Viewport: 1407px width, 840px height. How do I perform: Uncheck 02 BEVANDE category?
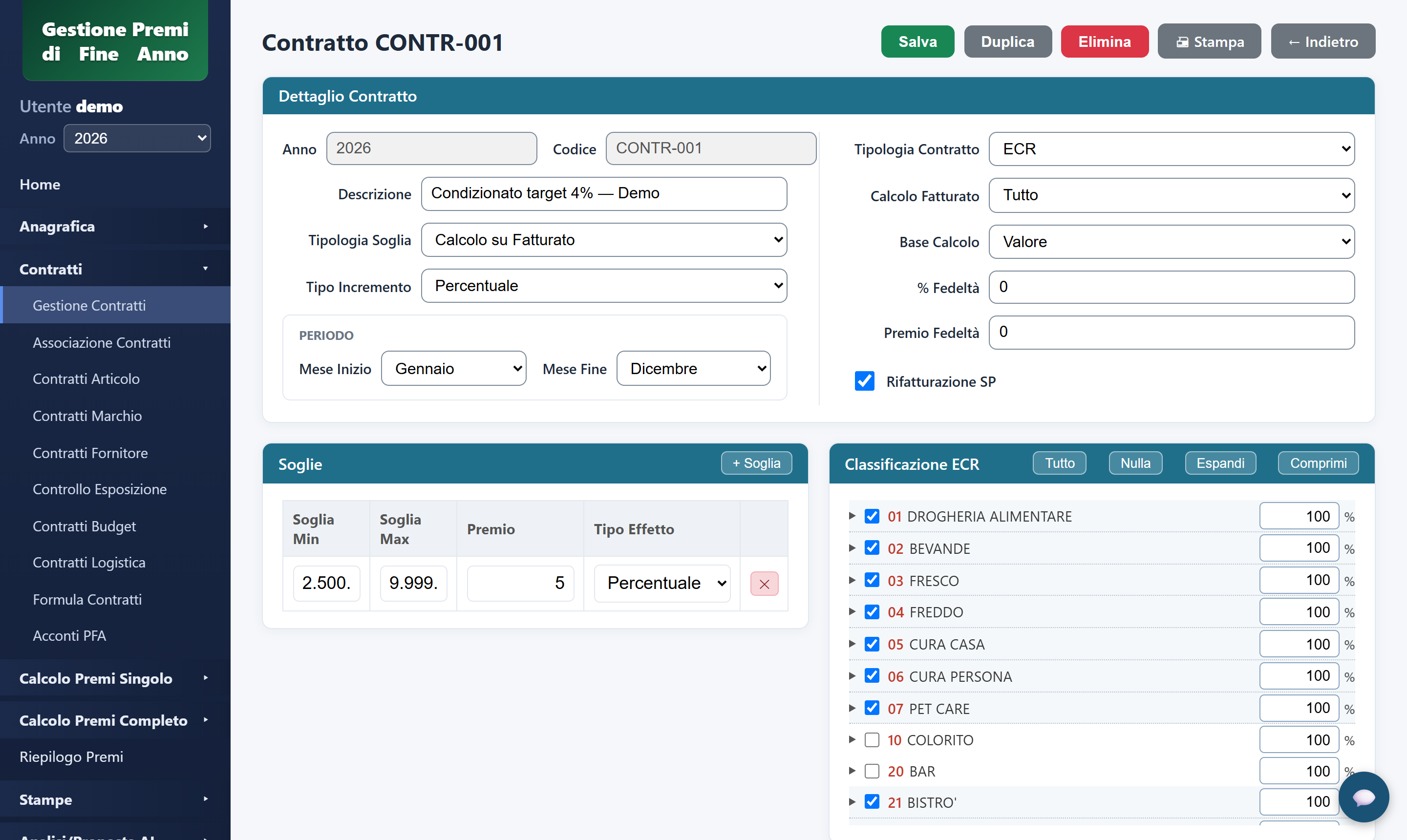(872, 548)
